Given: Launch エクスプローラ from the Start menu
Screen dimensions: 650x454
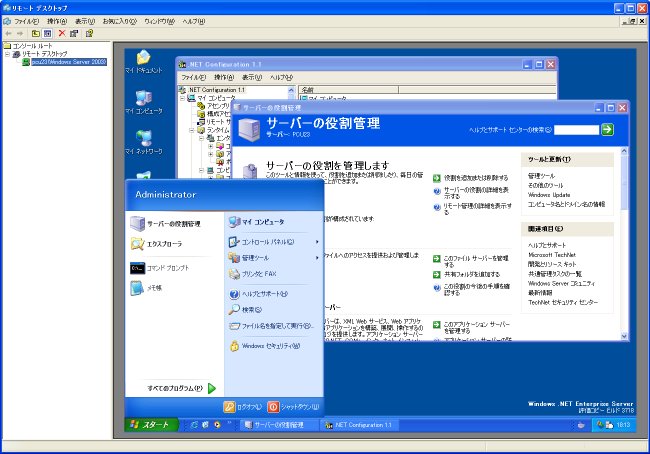Looking at the screenshot, I should (157, 244).
